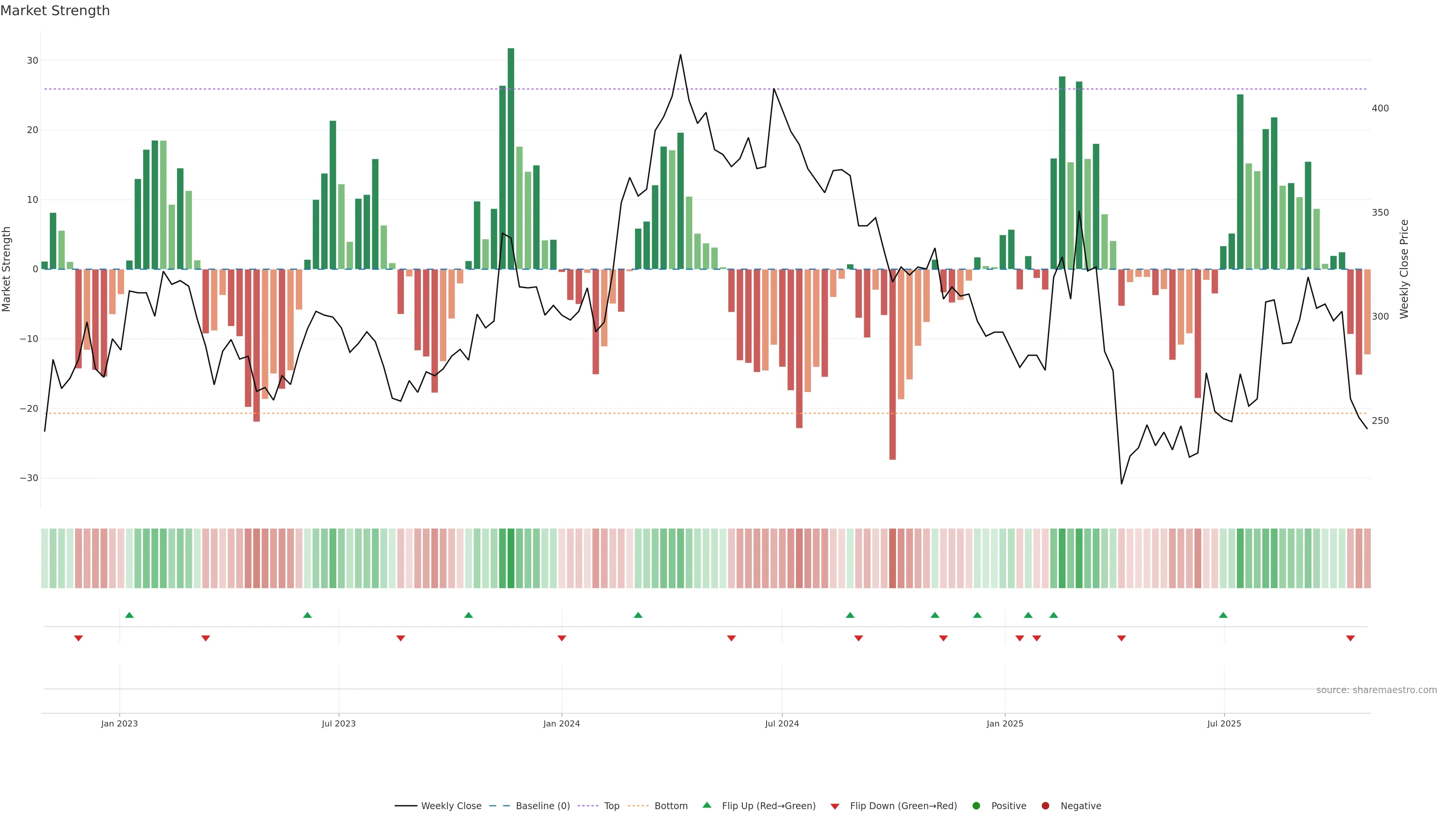Click the green Flip Up legend triangle
The width and height of the screenshot is (1456, 819).
(x=706, y=805)
